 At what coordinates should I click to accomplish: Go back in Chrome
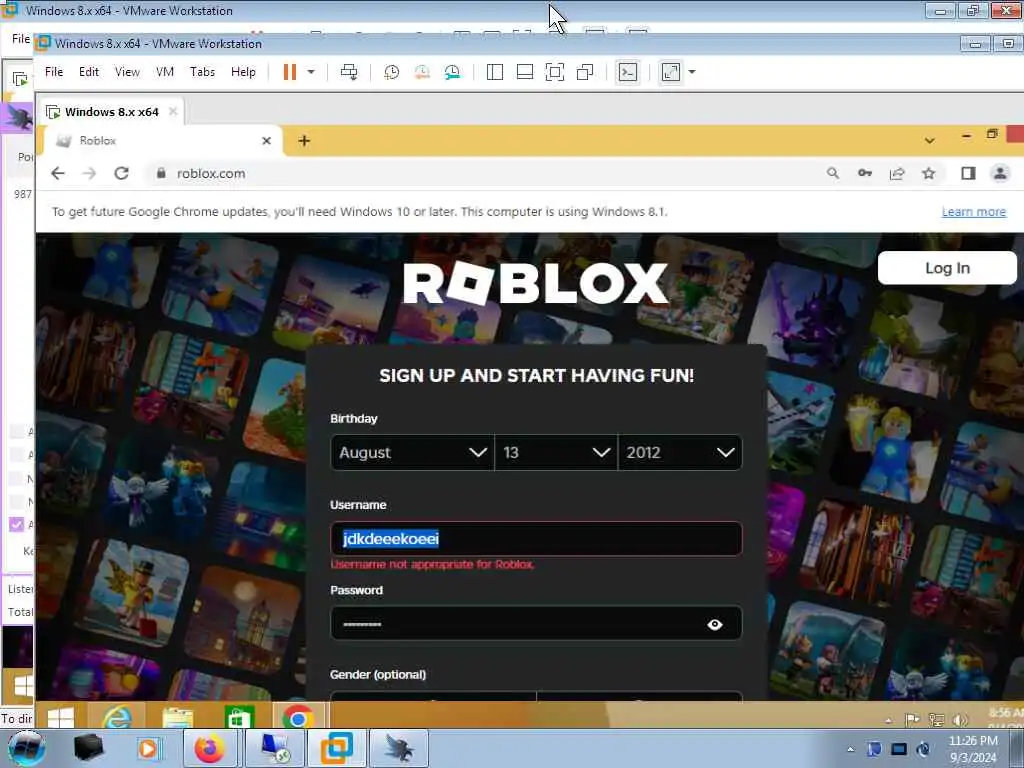58,173
